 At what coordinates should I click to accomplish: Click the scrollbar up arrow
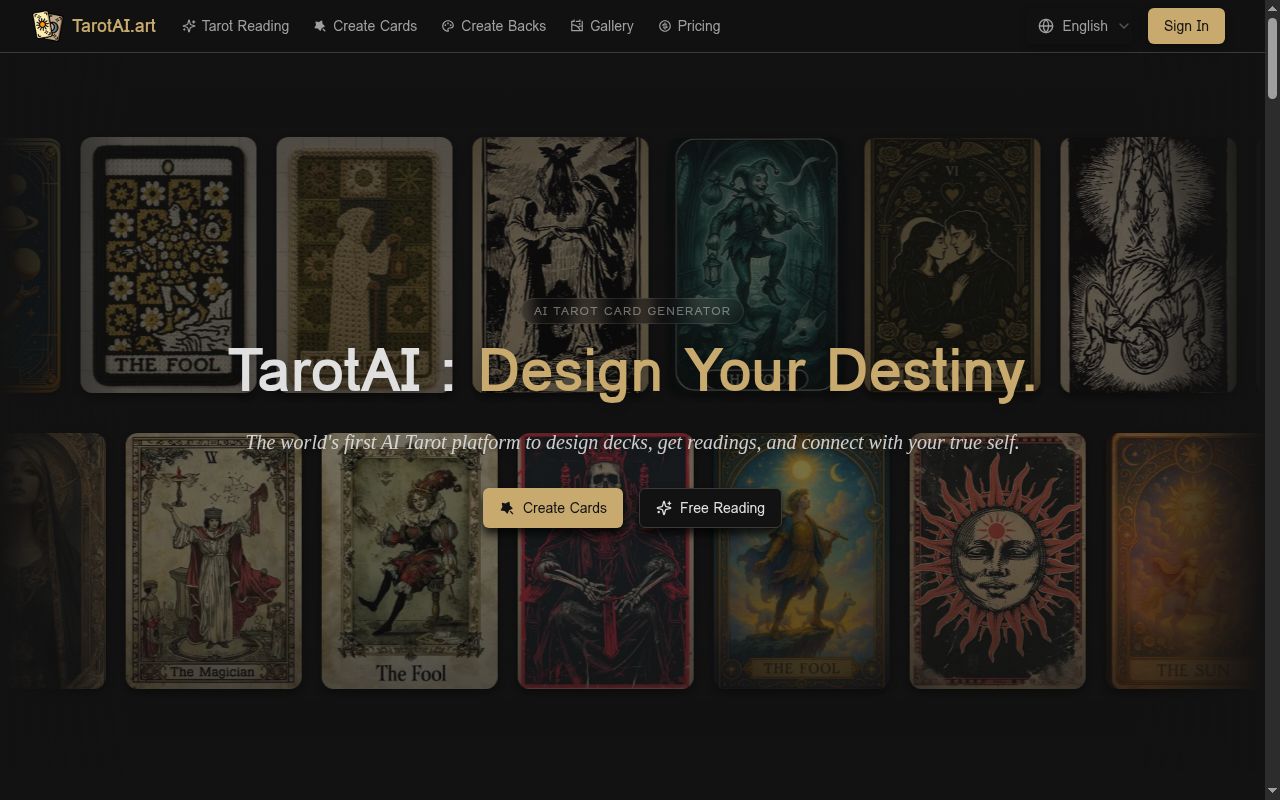(1272, 7)
